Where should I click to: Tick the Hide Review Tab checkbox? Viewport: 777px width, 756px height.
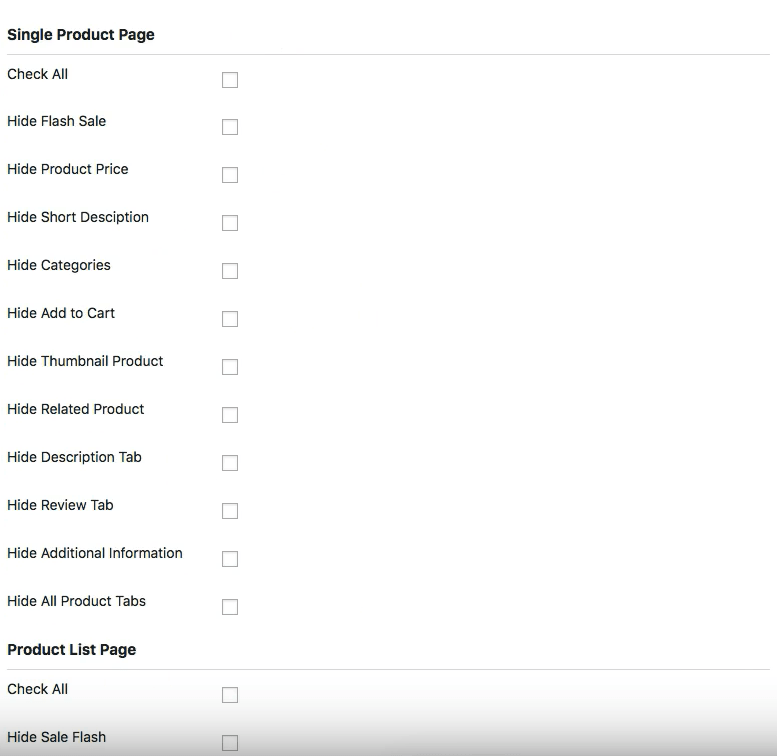230,511
